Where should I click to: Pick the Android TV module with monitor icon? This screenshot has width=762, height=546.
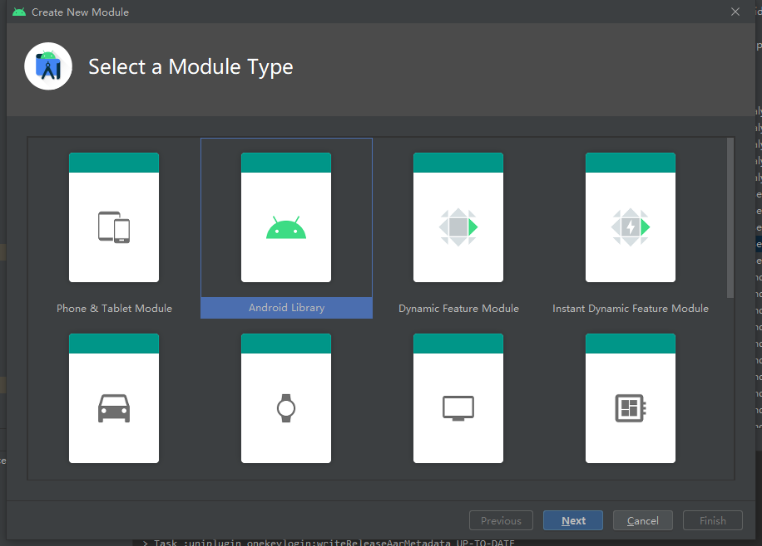click(458, 398)
